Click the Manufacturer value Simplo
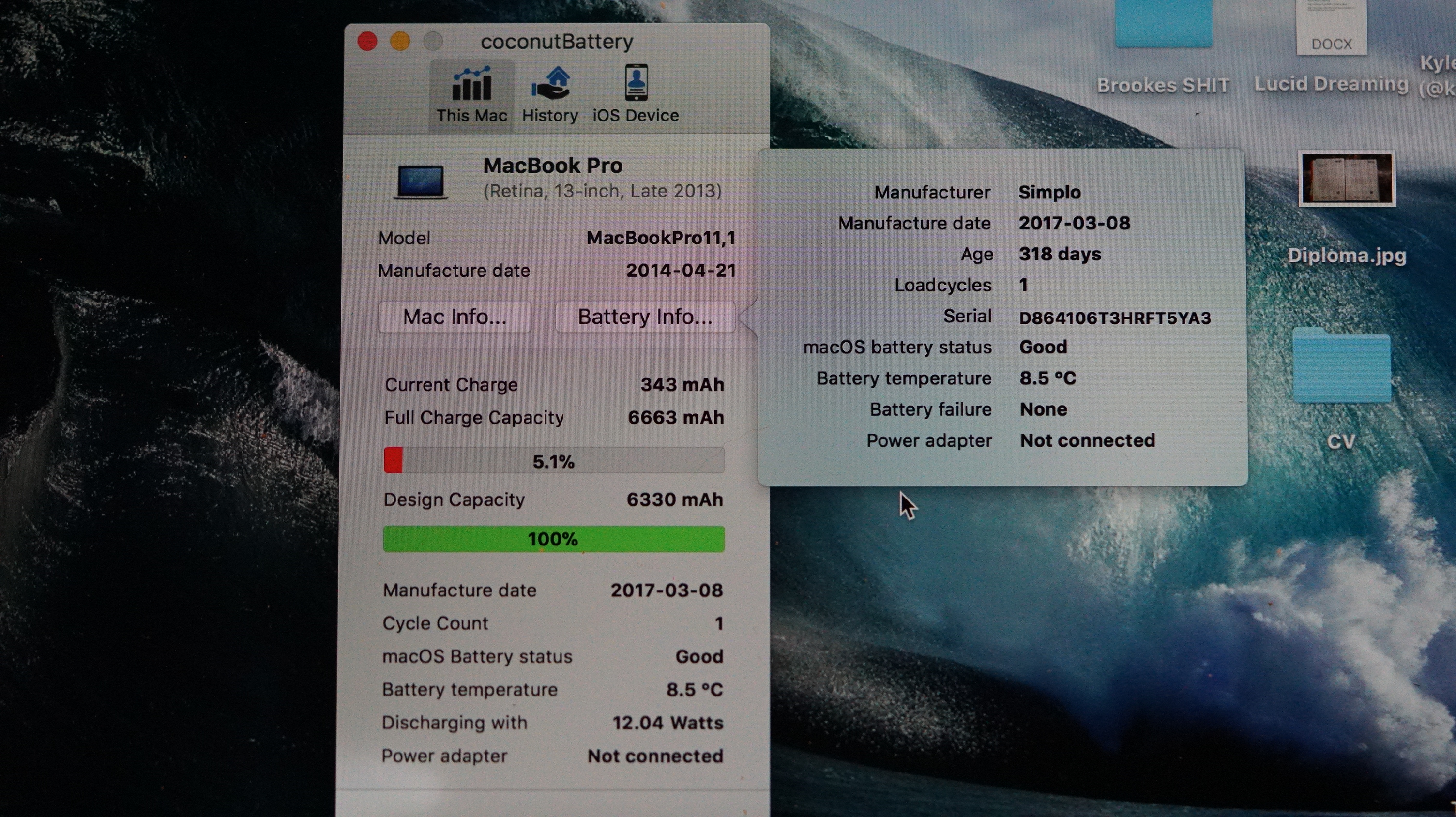 click(1049, 192)
